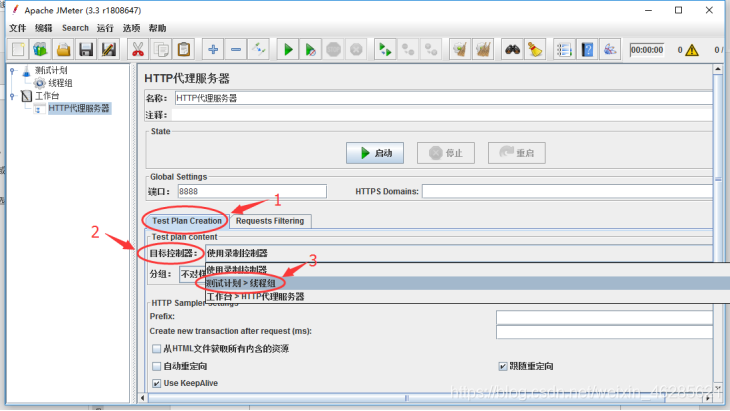Image resolution: width=730 pixels, height=411 pixels.
Task: Pick 使用录制控制器 in dropdown list
Action: [x=467, y=270]
